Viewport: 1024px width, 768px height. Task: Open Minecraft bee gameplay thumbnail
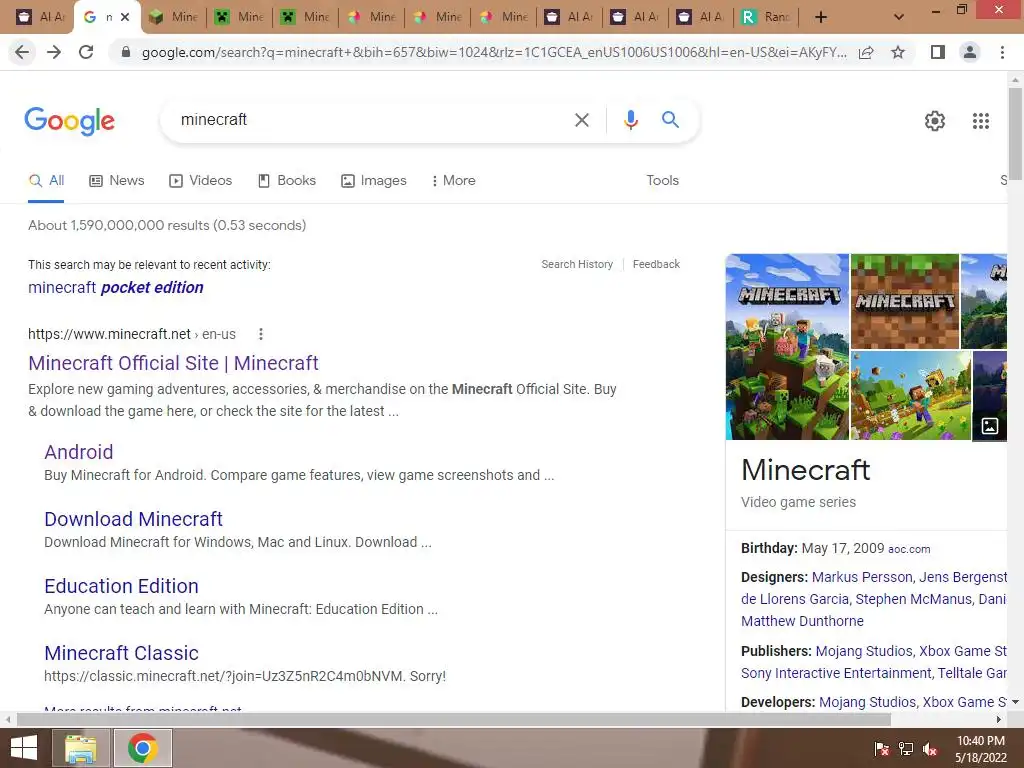click(910, 395)
